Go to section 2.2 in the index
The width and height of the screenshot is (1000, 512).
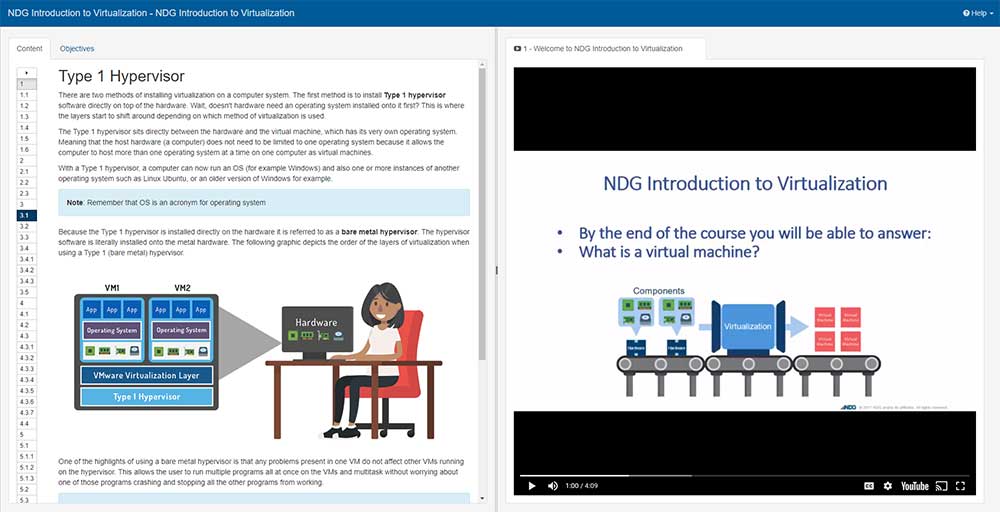click(x=26, y=182)
